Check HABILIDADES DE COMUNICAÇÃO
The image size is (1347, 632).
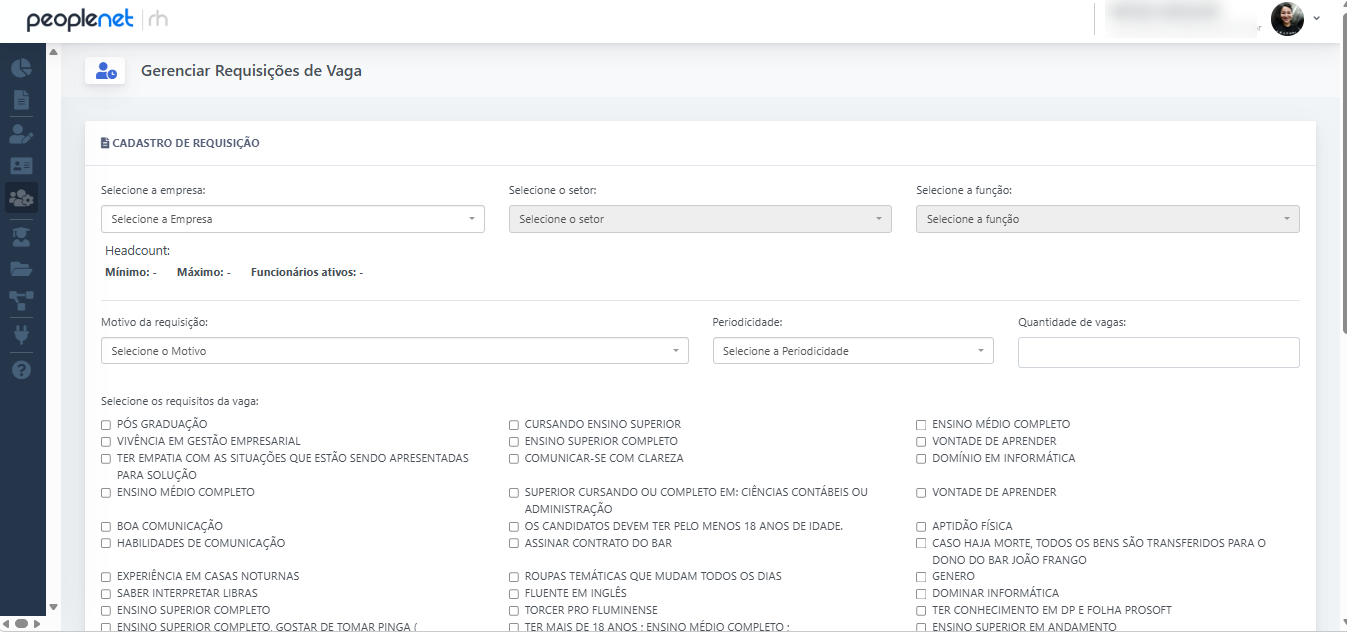[106, 544]
